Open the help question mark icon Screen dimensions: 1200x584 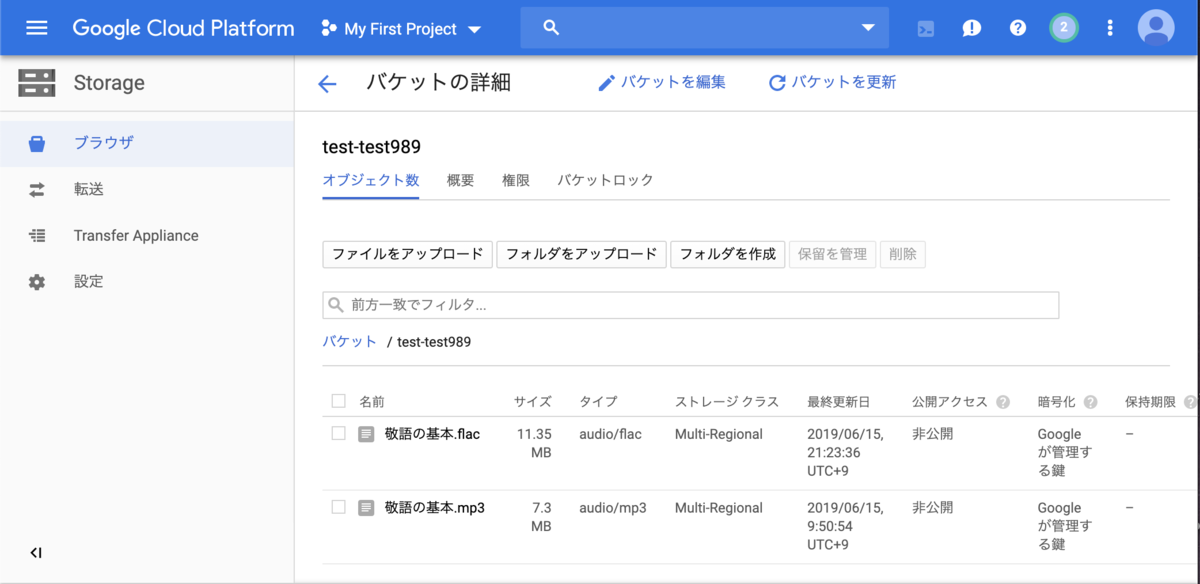1018,28
